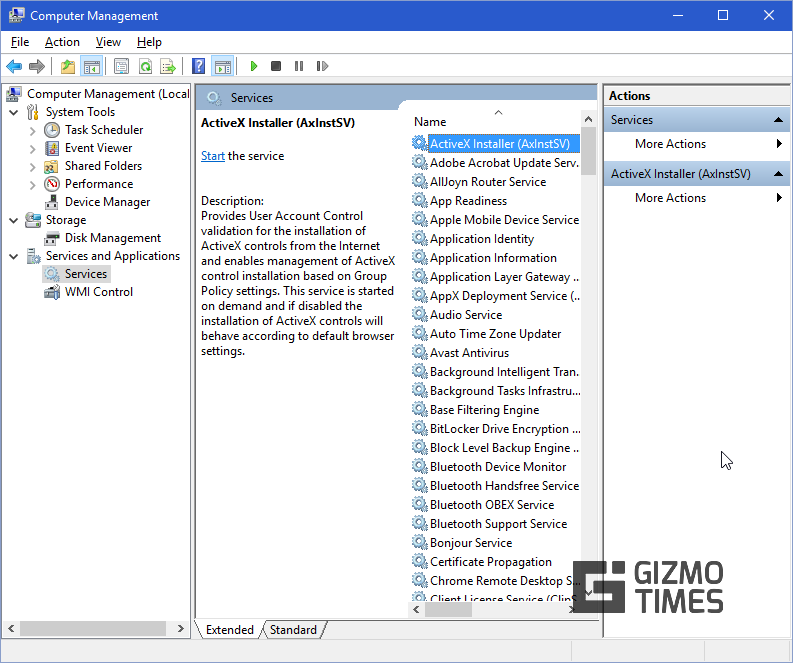Image resolution: width=793 pixels, height=663 pixels.
Task: Open the View menu
Action: [x=108, y=42]
